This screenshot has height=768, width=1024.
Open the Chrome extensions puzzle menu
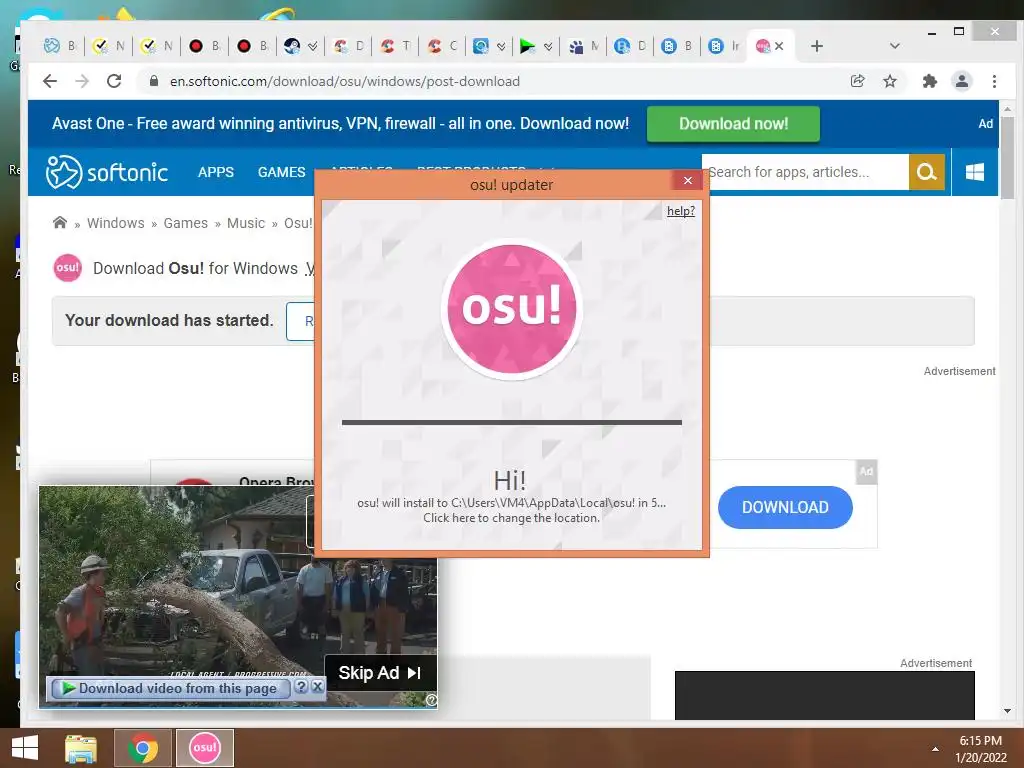click(929, 81)
